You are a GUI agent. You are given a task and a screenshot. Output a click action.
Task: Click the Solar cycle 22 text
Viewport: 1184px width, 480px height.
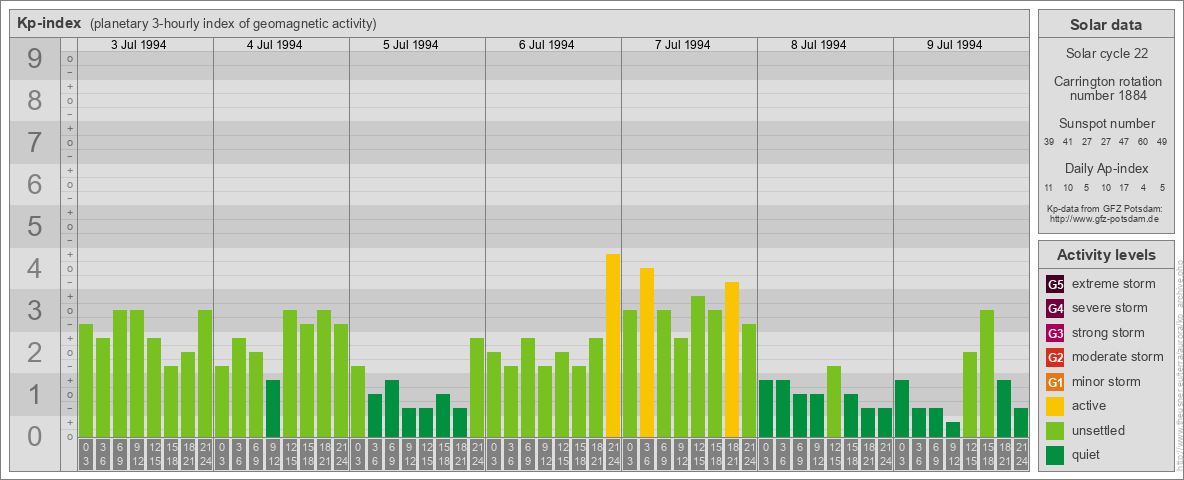pyautogui.click(x=1106, y=54)
